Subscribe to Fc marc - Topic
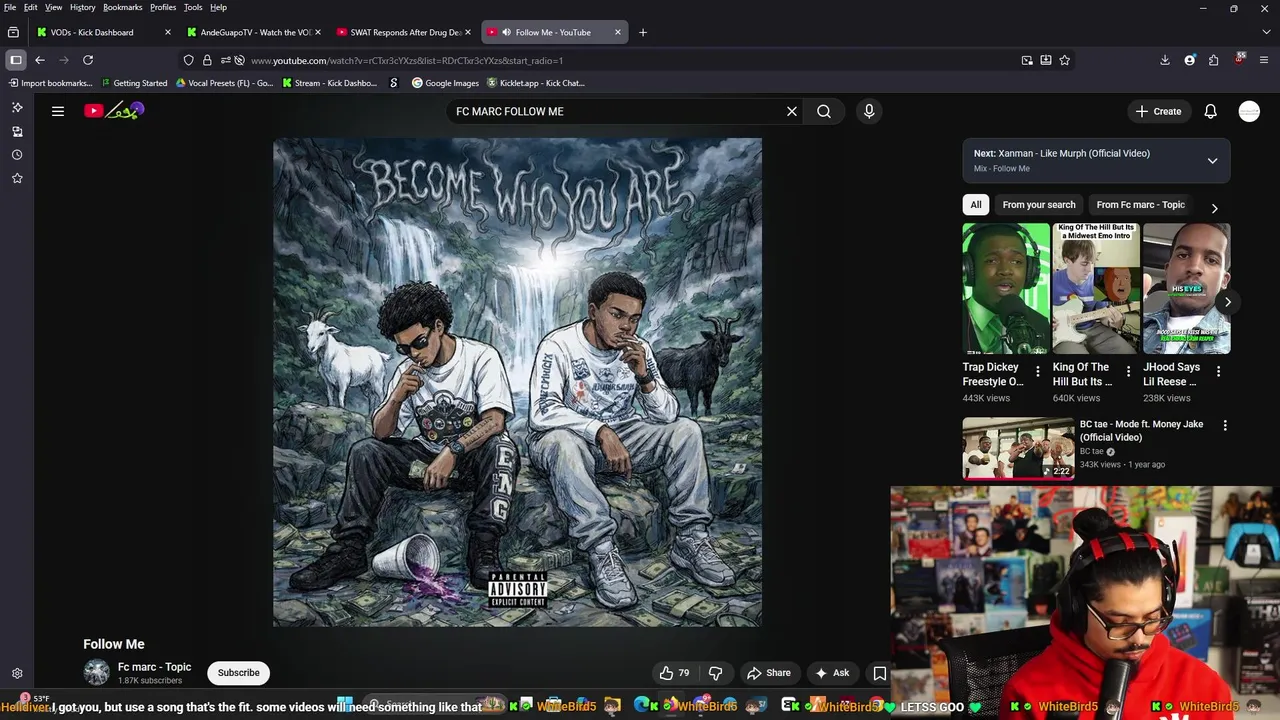The height and width of the screenshot is (720, 1280). coord(239,673)
